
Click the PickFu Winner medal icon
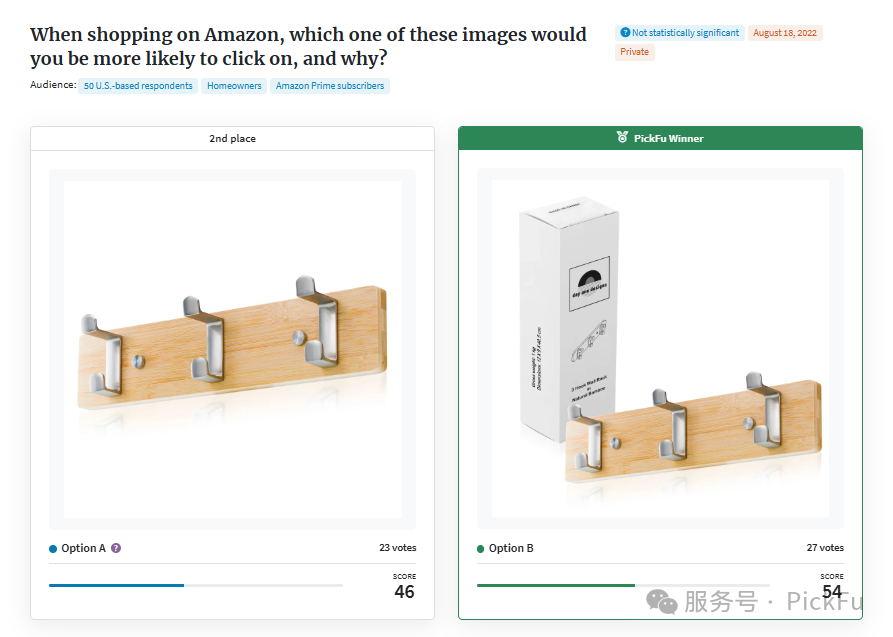pos(622,137)
